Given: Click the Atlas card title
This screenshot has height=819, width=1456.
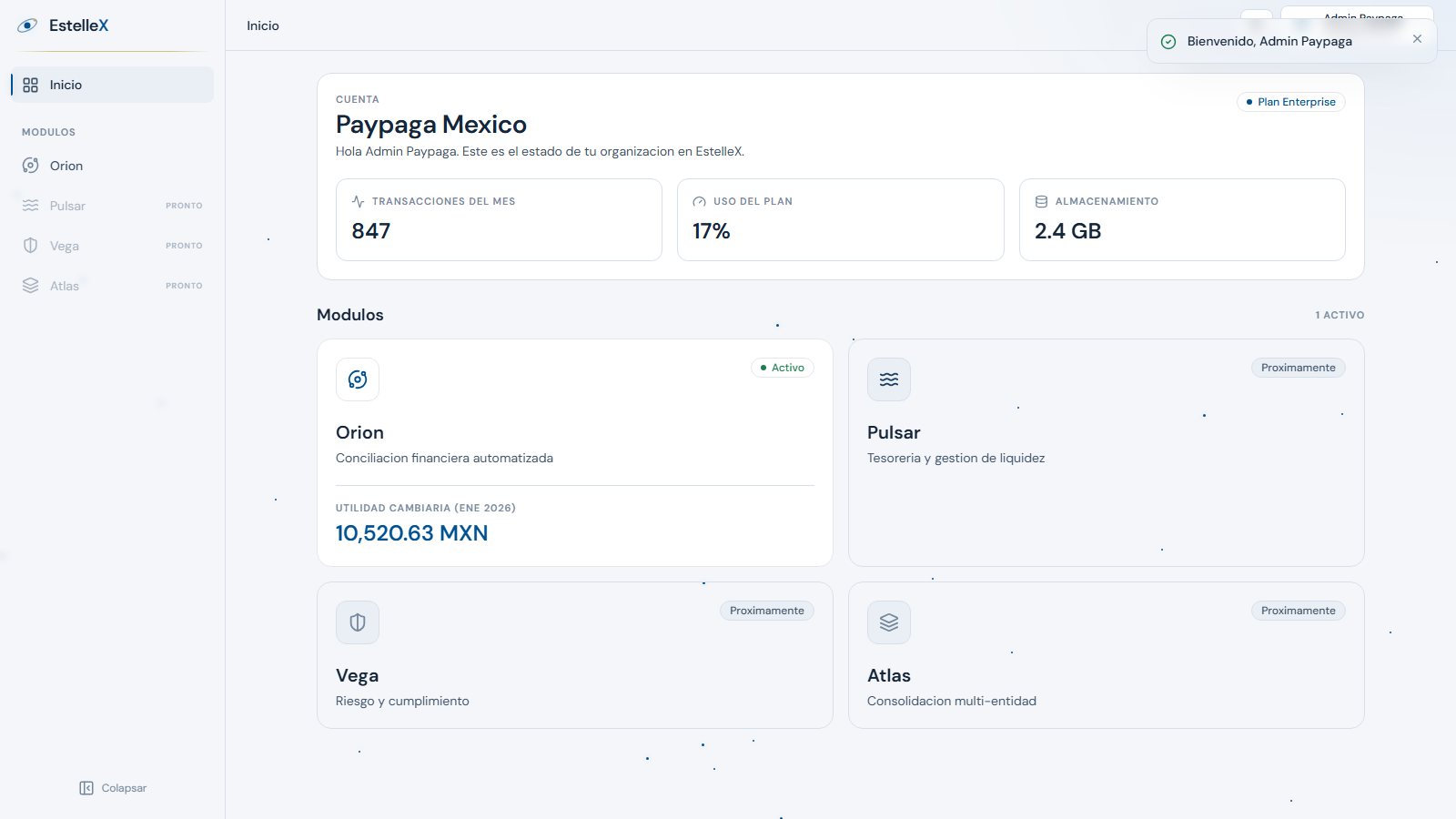Looking at the screenshot, I should [x=889, y=675].
